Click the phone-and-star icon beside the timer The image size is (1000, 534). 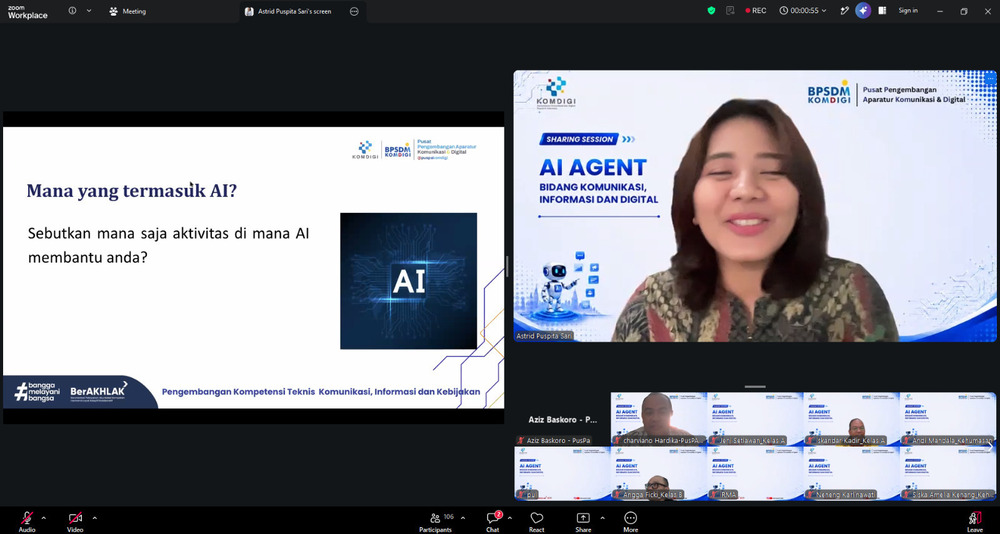coord(844,11)
